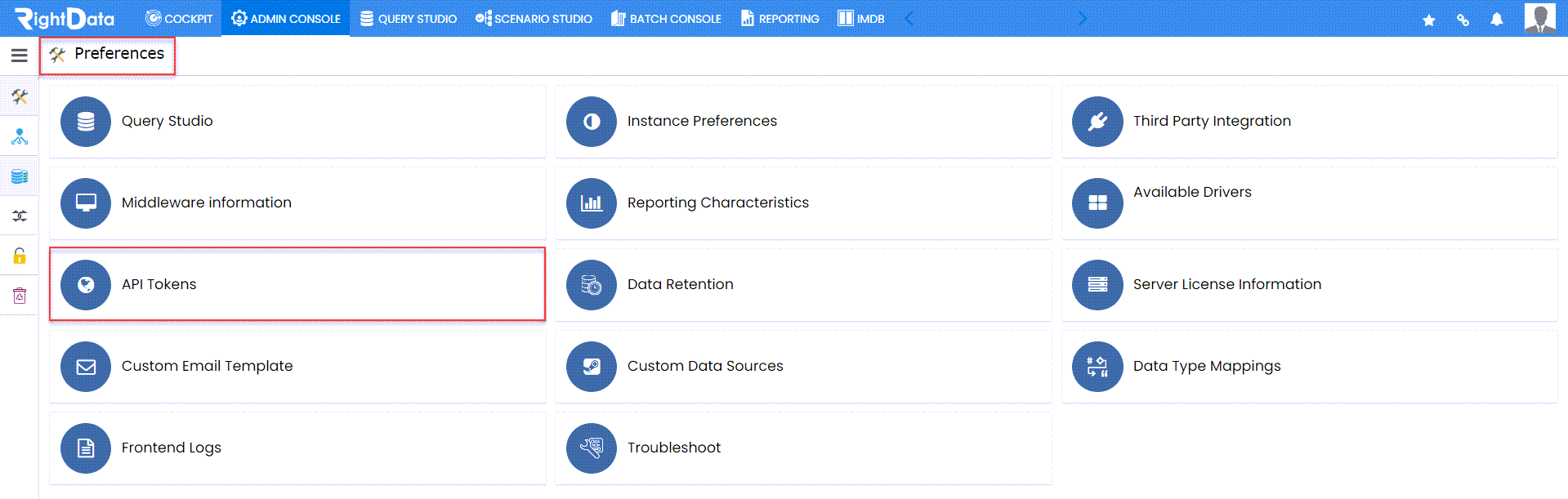Image resolution: width=1568 pixels, height=499 pixels.
Task: Open Third Party Integration settings
Action: pyautogui.click(x=1309, y=121)
